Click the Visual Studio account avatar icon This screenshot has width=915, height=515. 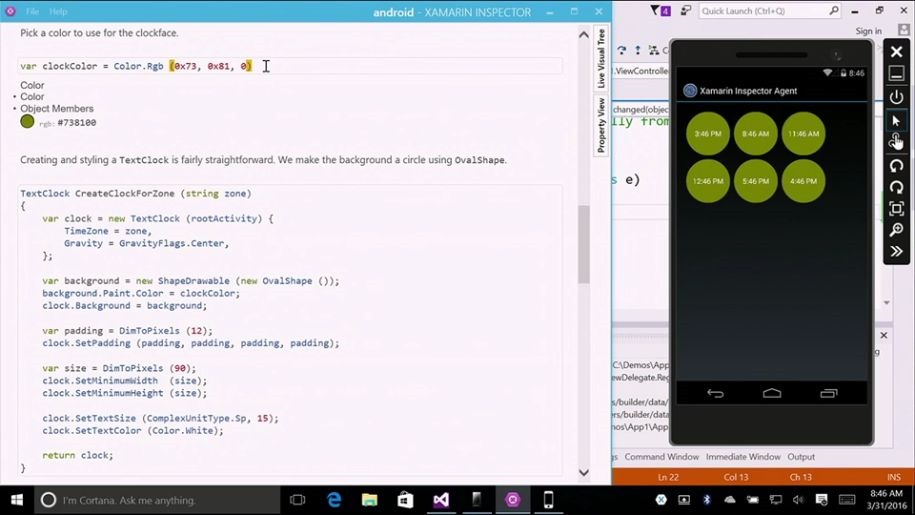point(903,30)
